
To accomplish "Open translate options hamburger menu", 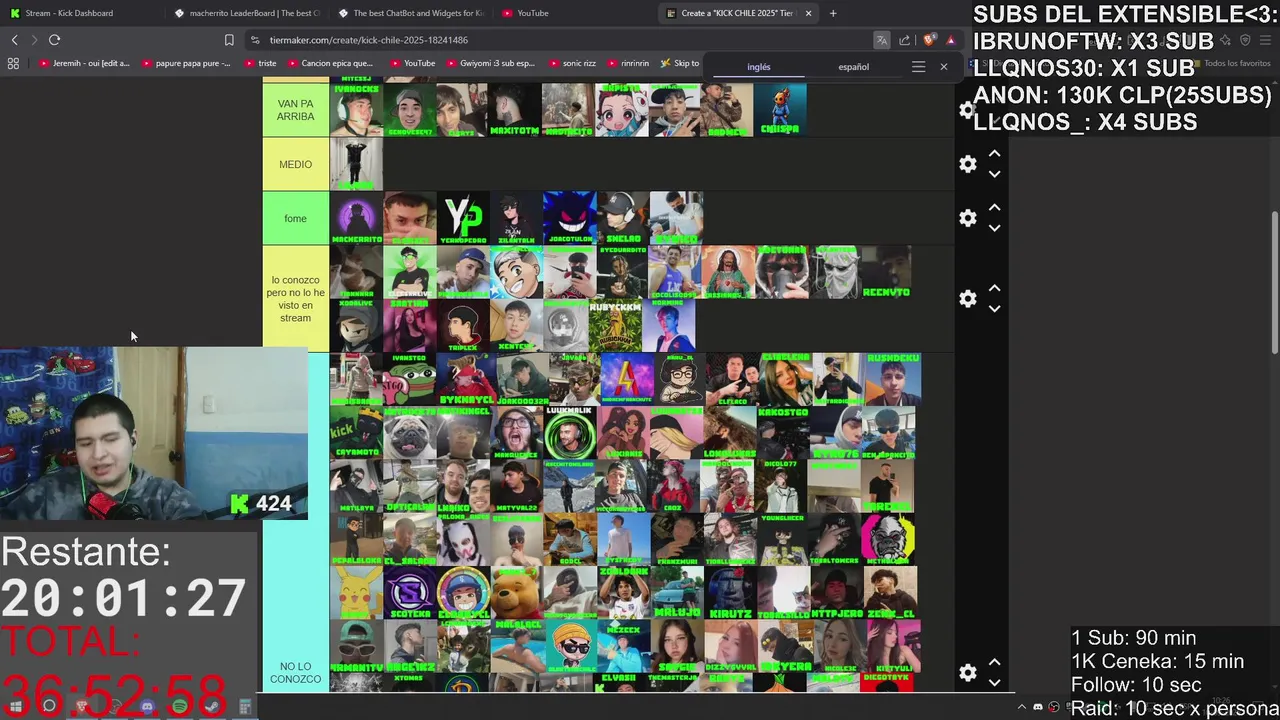I will (918, 67).
